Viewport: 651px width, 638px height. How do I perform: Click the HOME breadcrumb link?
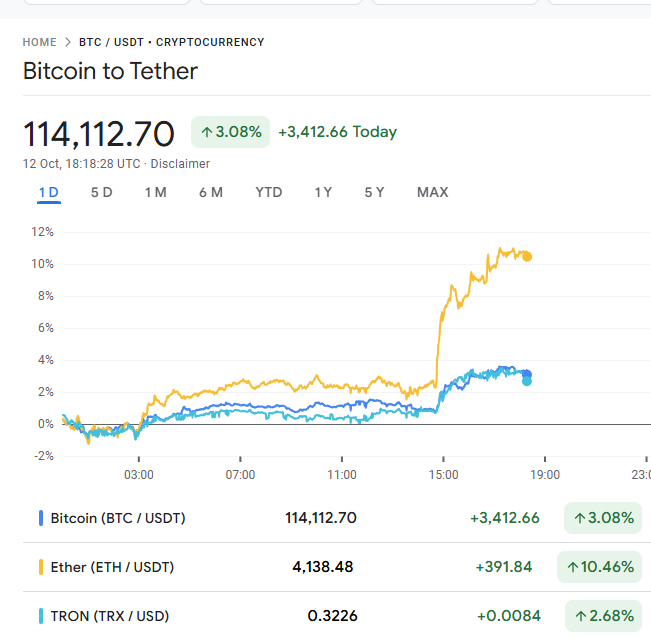pos(39,42)
